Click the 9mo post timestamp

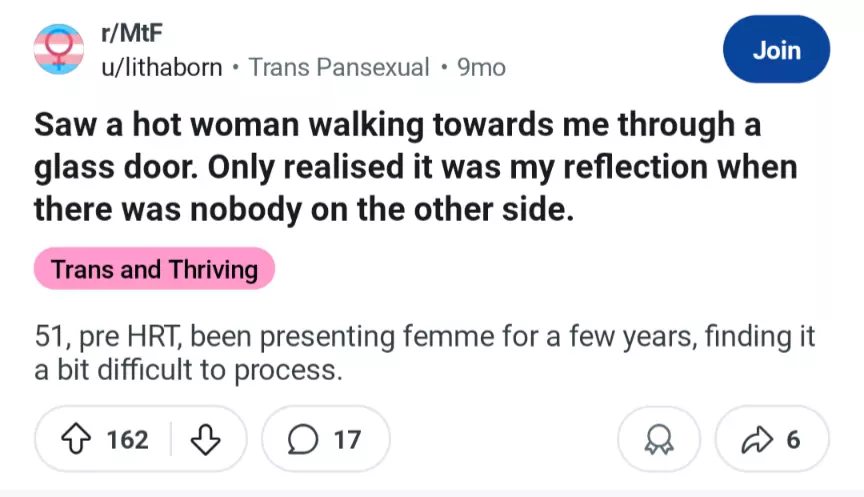[x=481, y=67]
